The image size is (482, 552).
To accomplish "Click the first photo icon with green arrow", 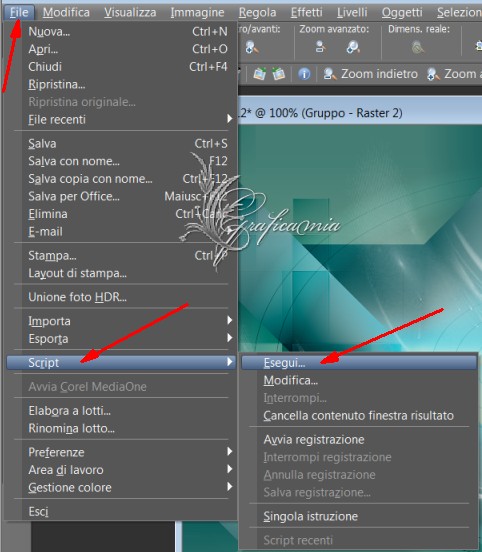I will tap(259, 74).
